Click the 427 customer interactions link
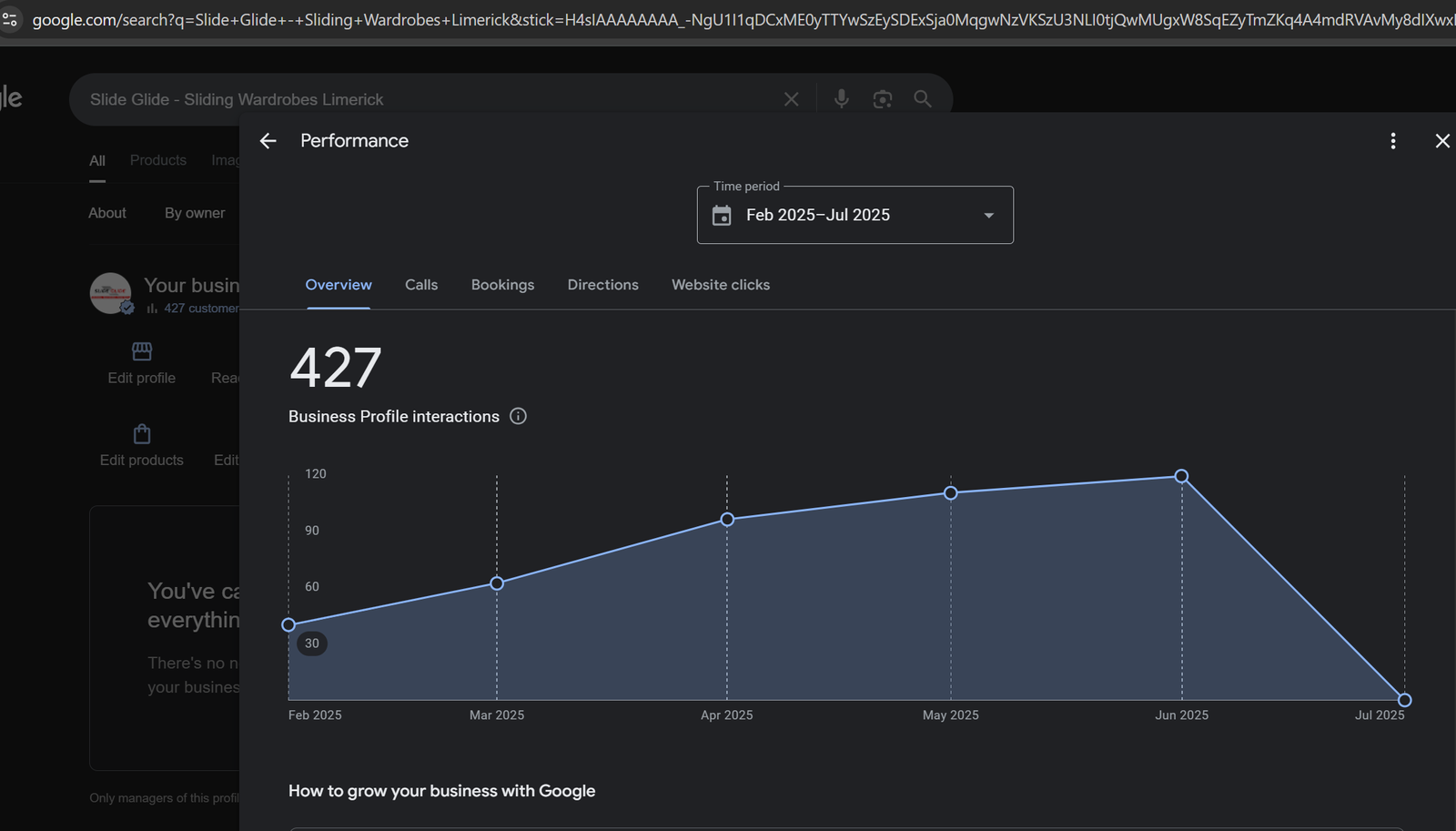Viewport: 1456px width, 831px height. pos(200,309)
